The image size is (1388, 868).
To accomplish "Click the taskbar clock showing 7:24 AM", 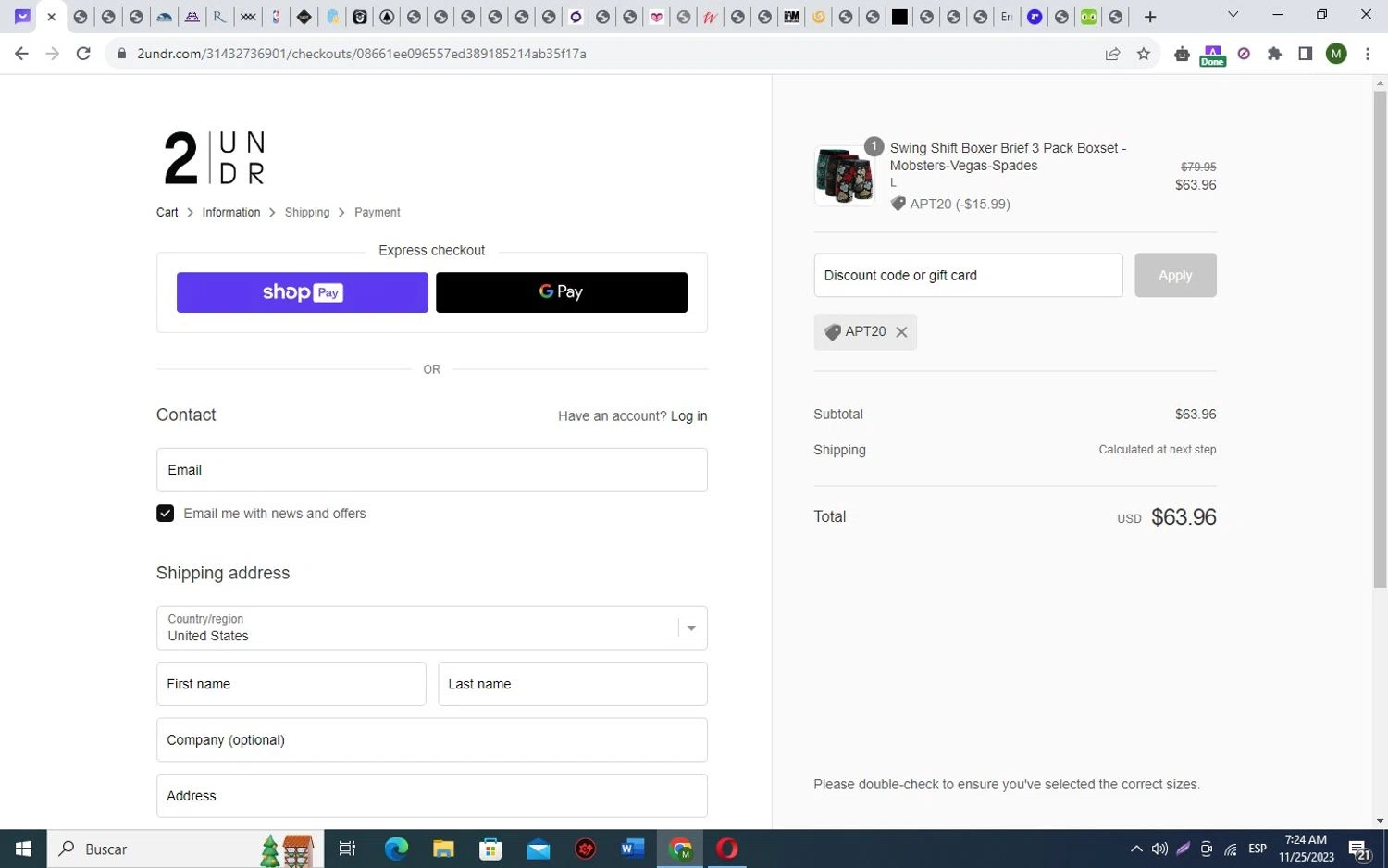I will coord(1306,849).
